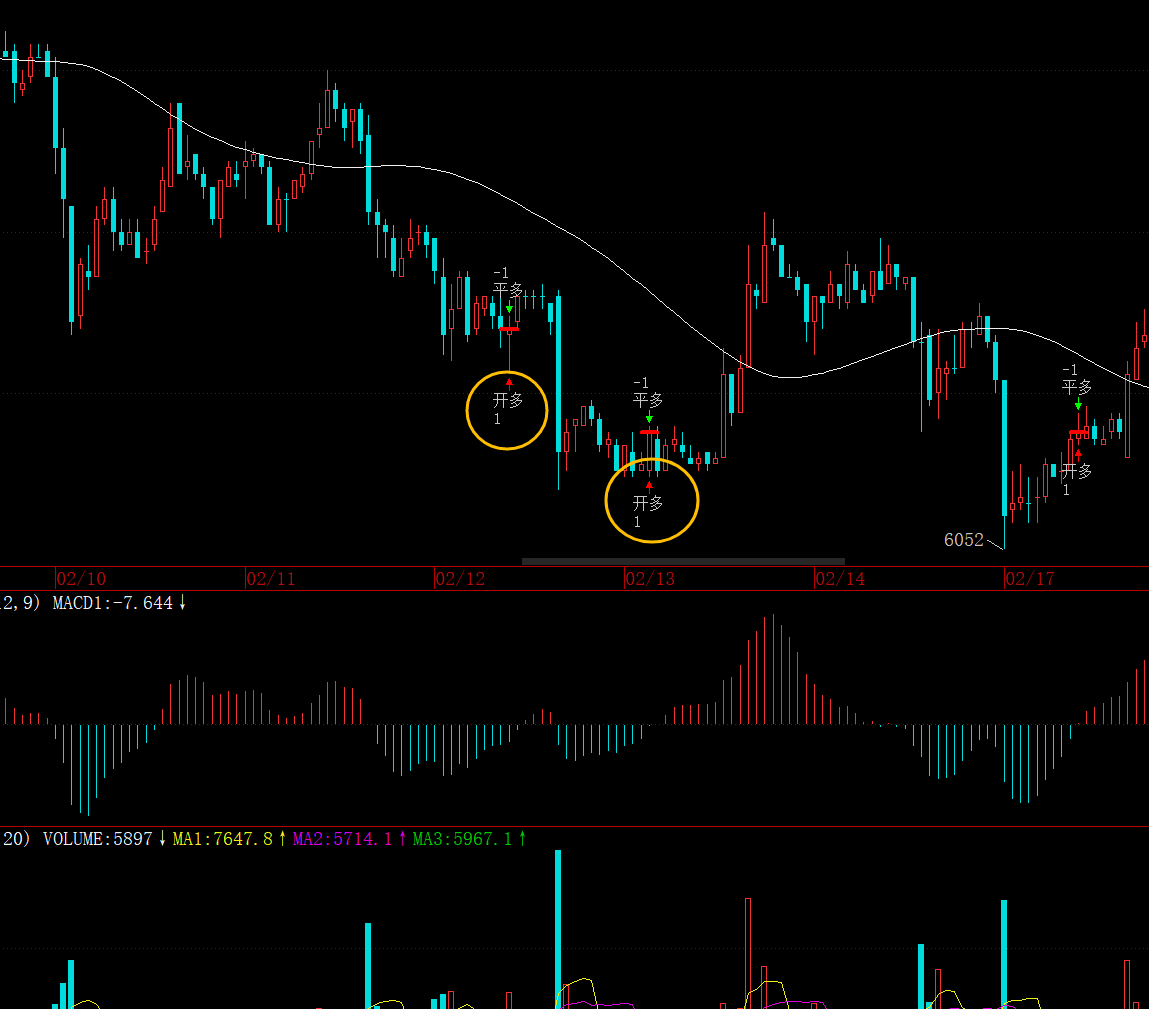Click the horizontal scrollbar thumb above the date axis

coord(683,561)
